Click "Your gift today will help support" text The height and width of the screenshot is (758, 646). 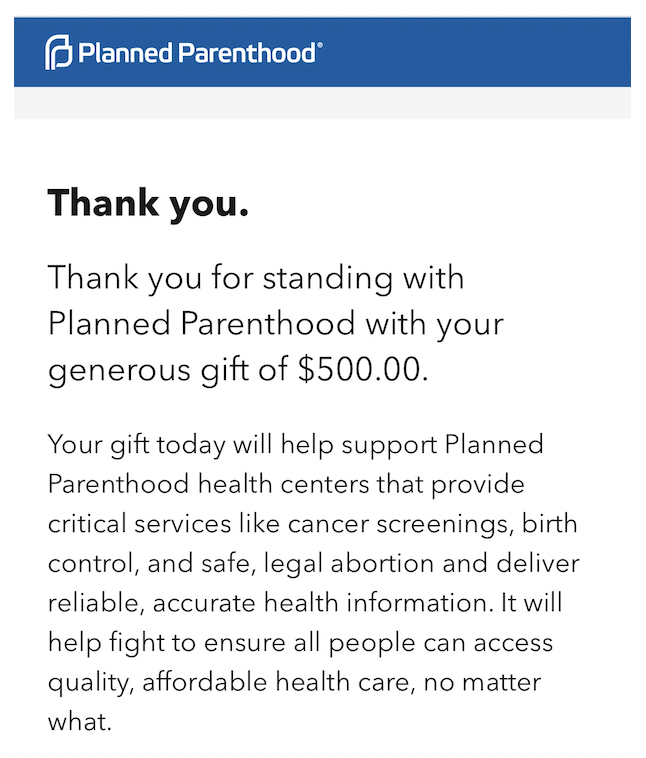[242, 446]
